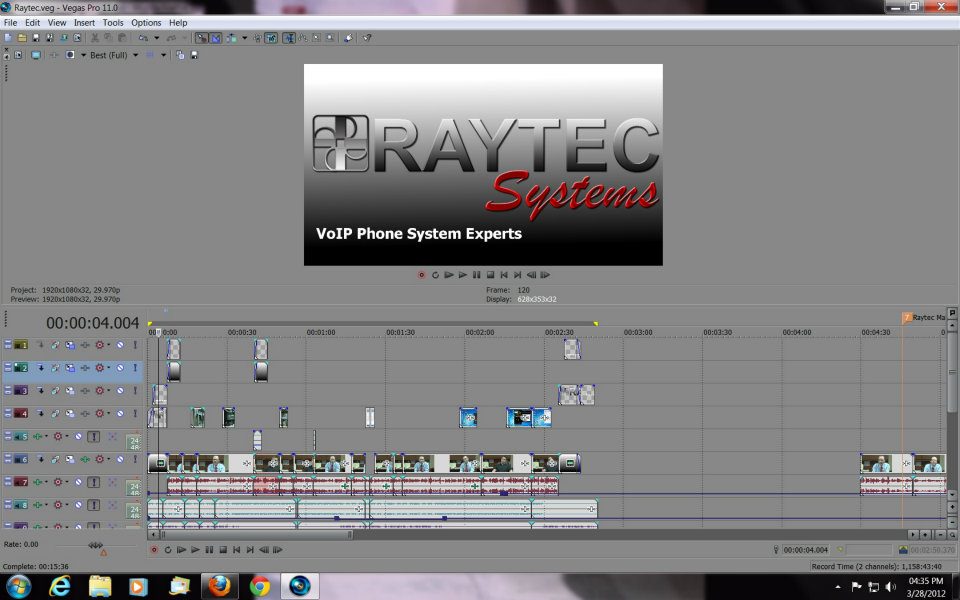Click the timeline horizontal scrollbar thumb

pos(255,534)
